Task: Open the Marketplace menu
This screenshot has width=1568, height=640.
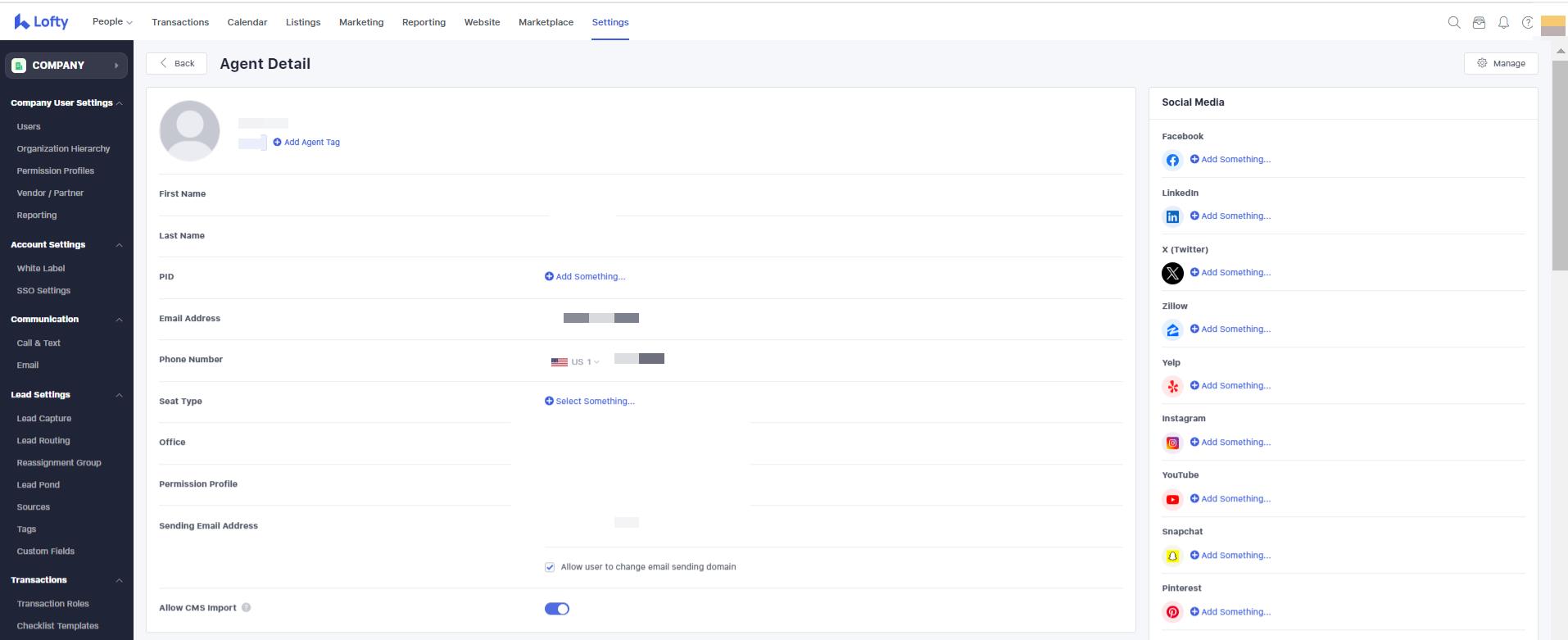Action: pyautogui.click(x=546, y=22)
